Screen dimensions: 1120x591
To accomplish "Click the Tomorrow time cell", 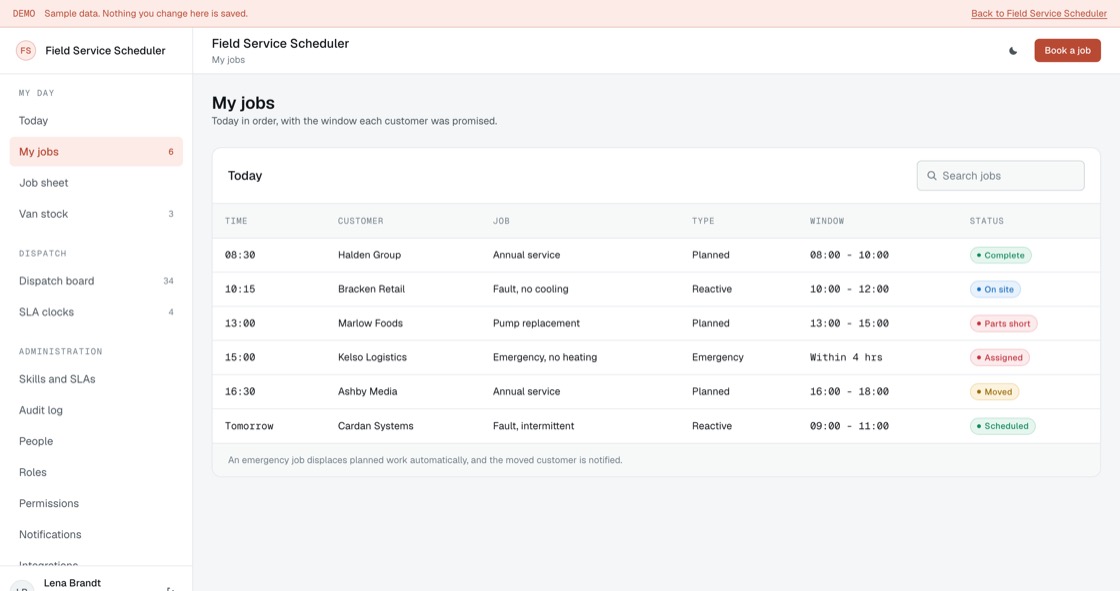I will point(249,426).
